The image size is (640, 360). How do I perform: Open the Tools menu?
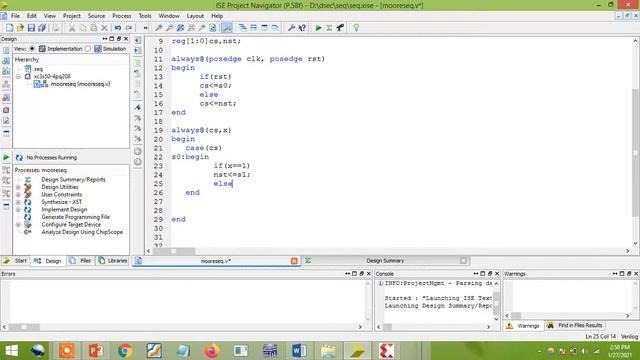tap(145, 16)
